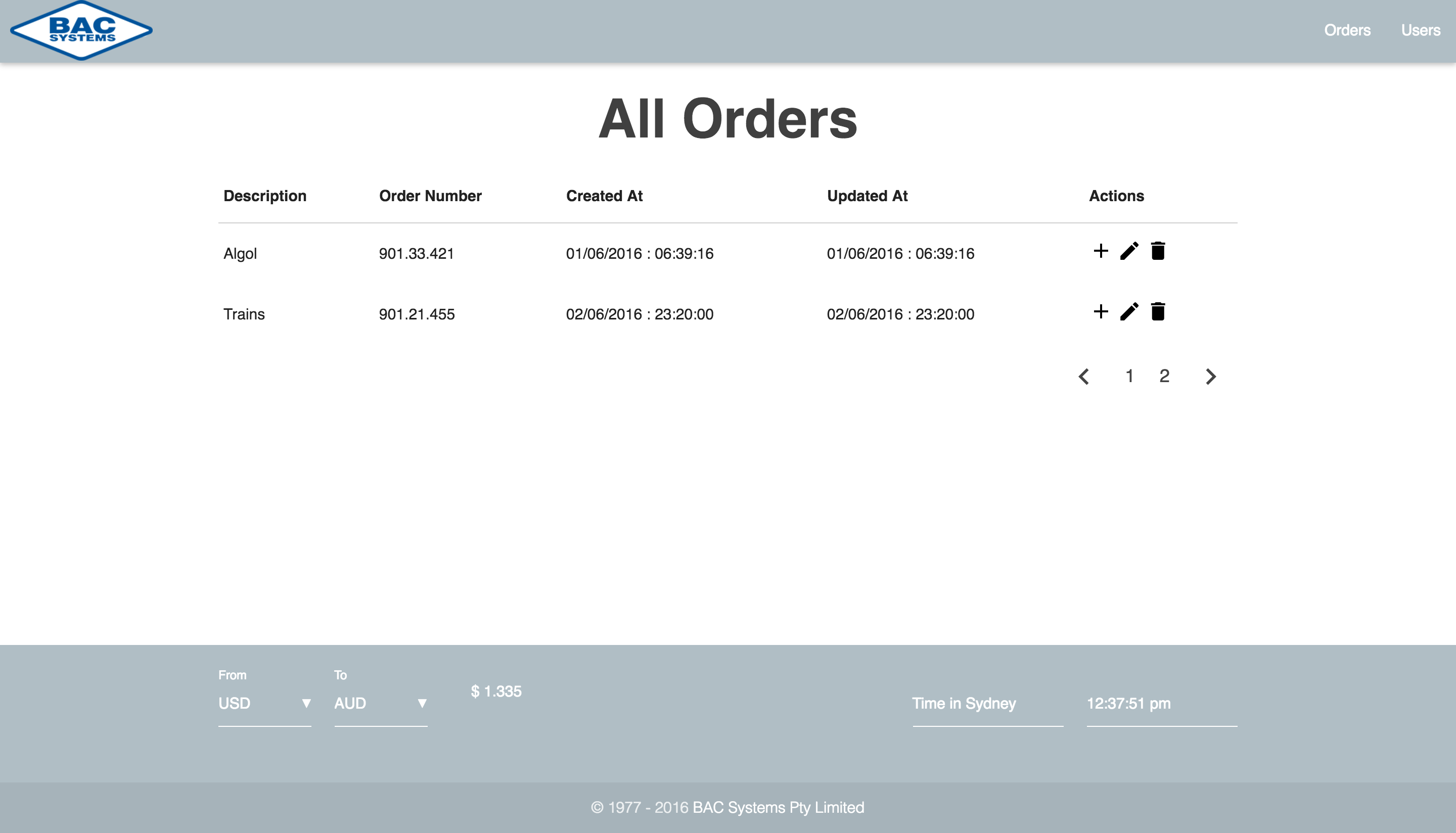Image resolution: width=1456 pixels, height=833 pixels.
Task: Go to next page using right chevron
Action: pos(1211,377)
